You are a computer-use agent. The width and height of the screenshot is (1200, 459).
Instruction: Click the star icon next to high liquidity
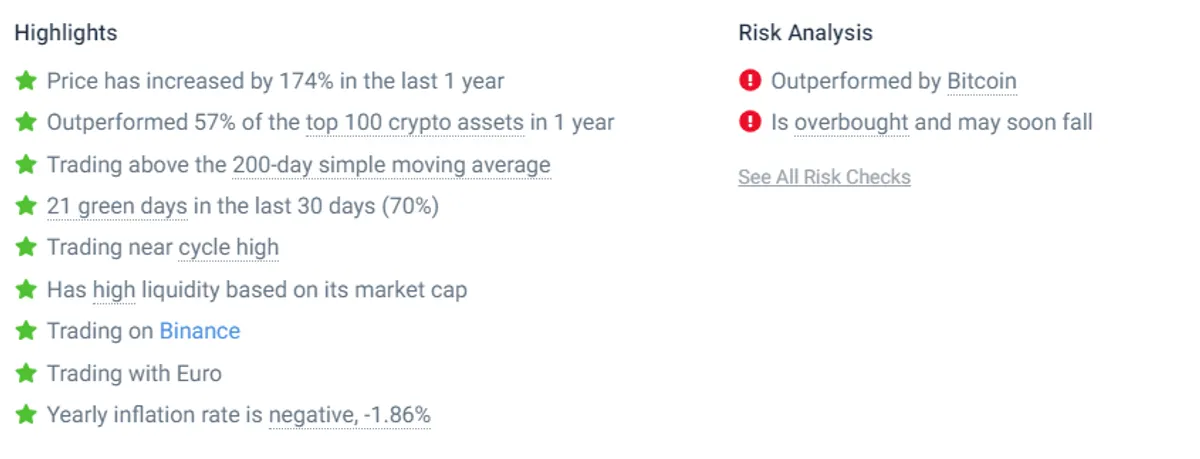26,289
